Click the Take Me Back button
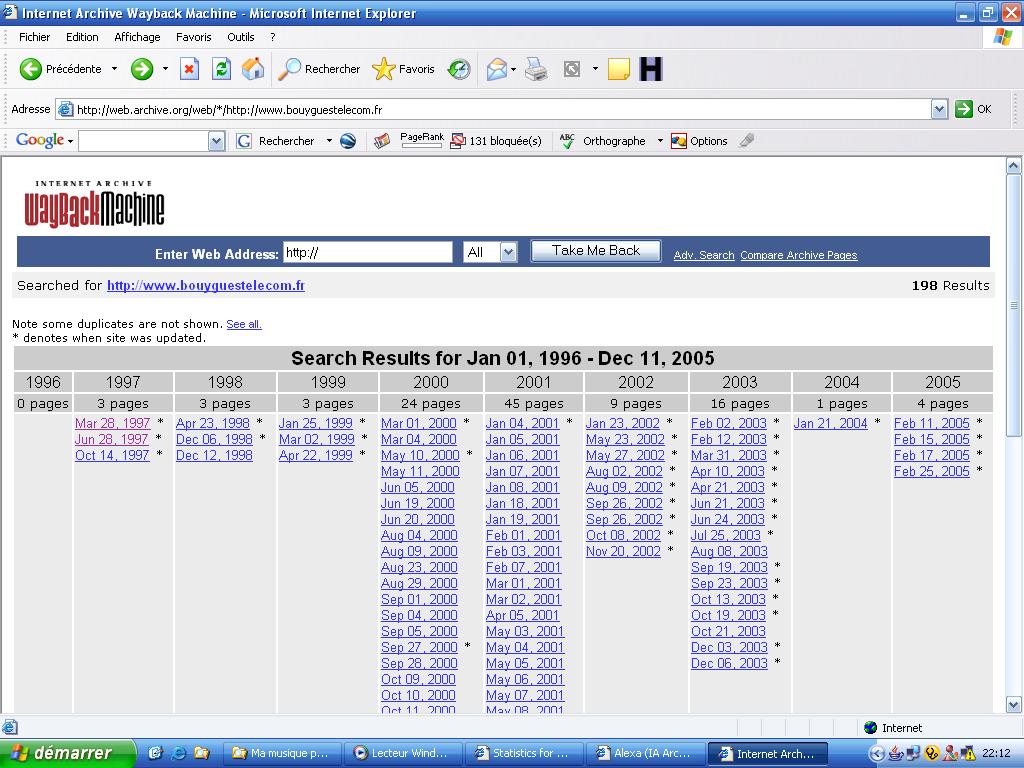 pyautogui.click(x=596, y=251)
